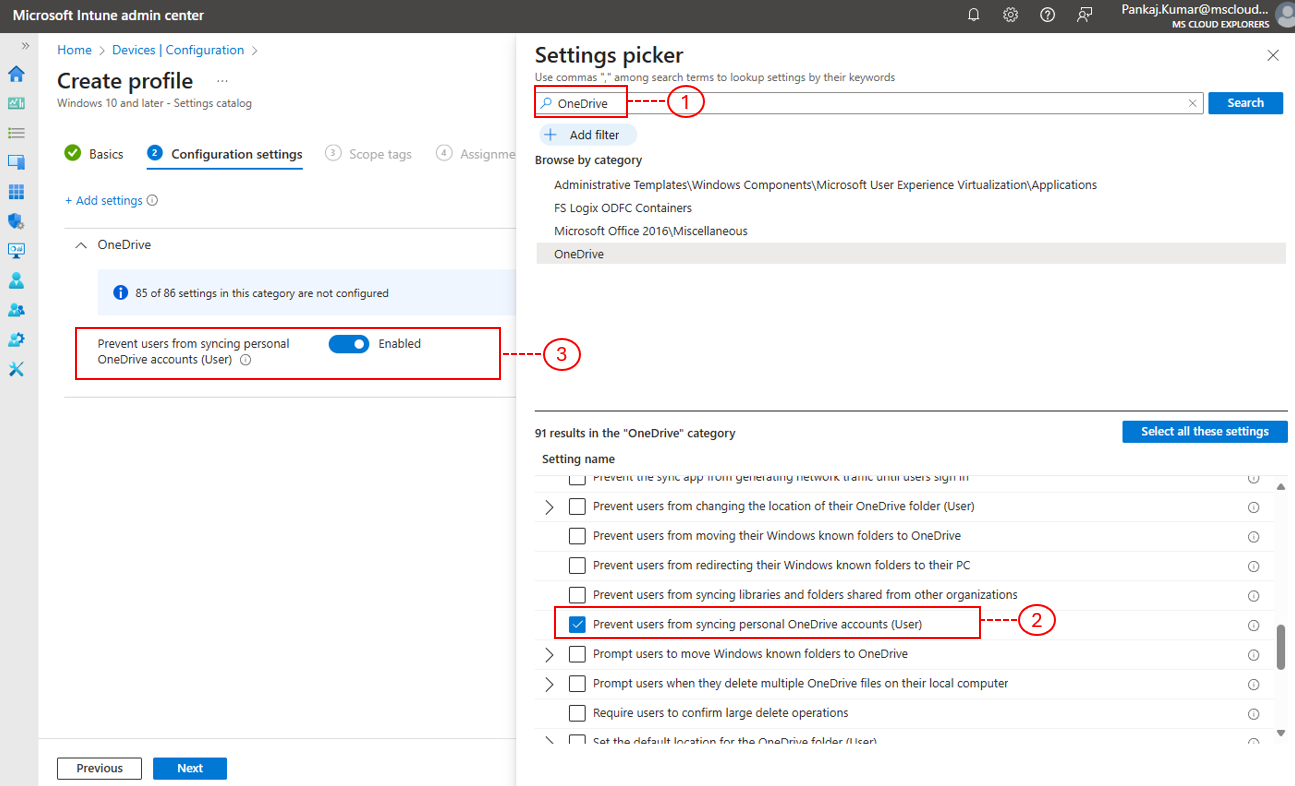Collapse the OneDrive settings group

point(82,245)
